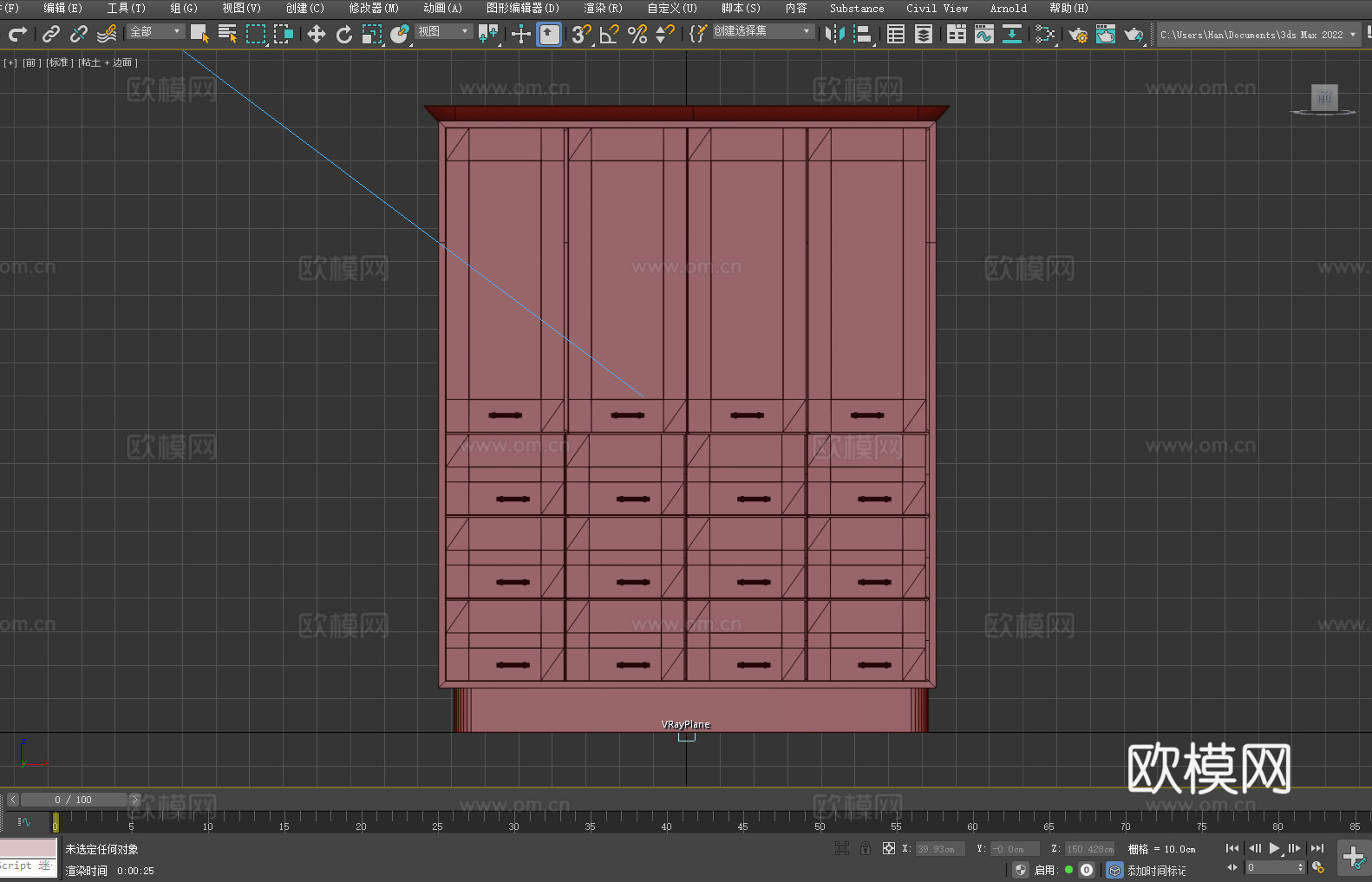
Task: Click the Z coordinate field
Action: (1089, 849)
